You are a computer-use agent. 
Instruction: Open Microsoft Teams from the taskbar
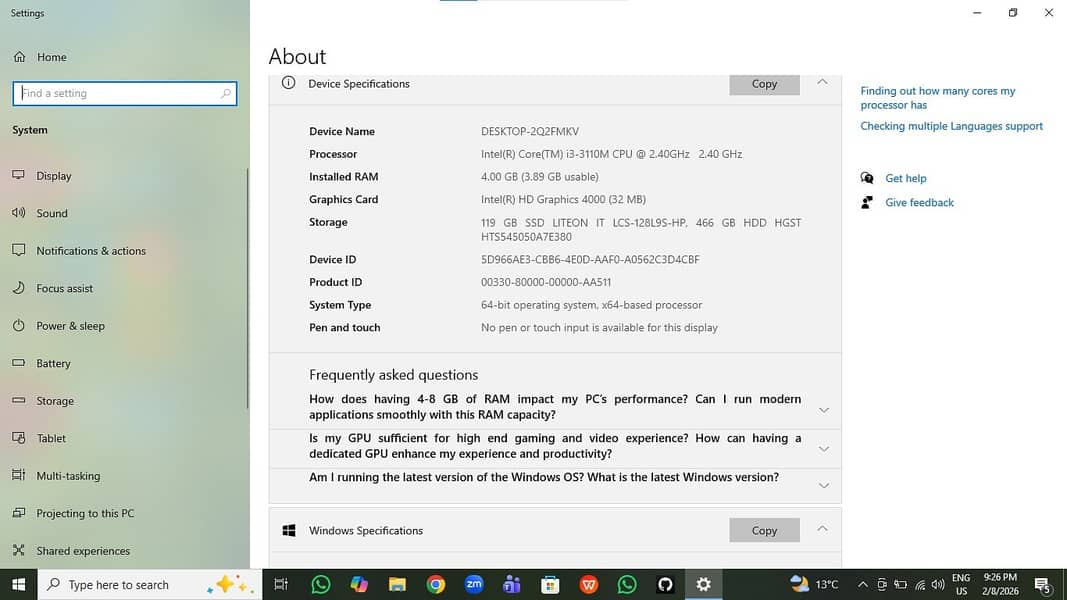tap(512, 584)
